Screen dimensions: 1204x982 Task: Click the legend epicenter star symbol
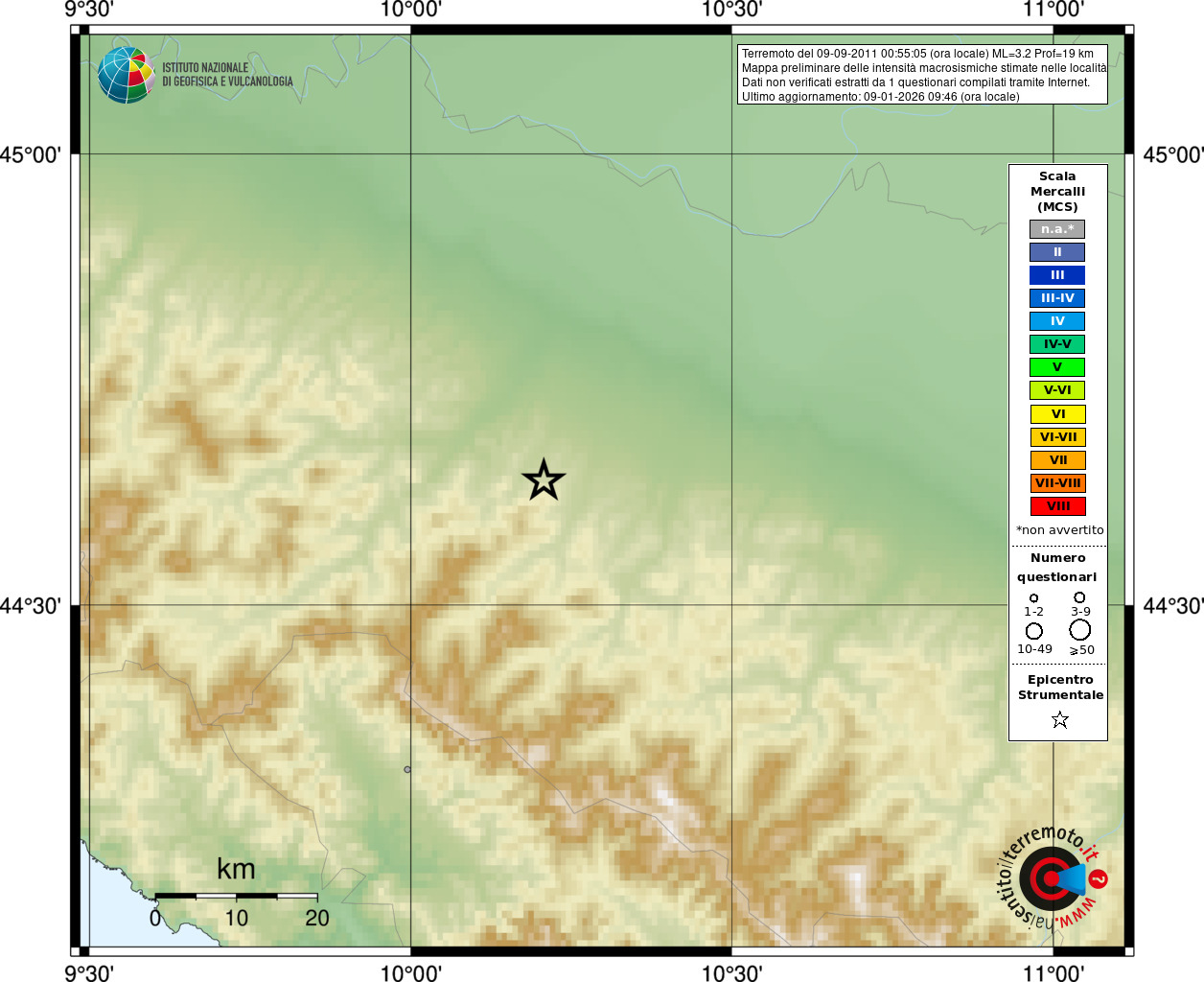click(1059, 719)
